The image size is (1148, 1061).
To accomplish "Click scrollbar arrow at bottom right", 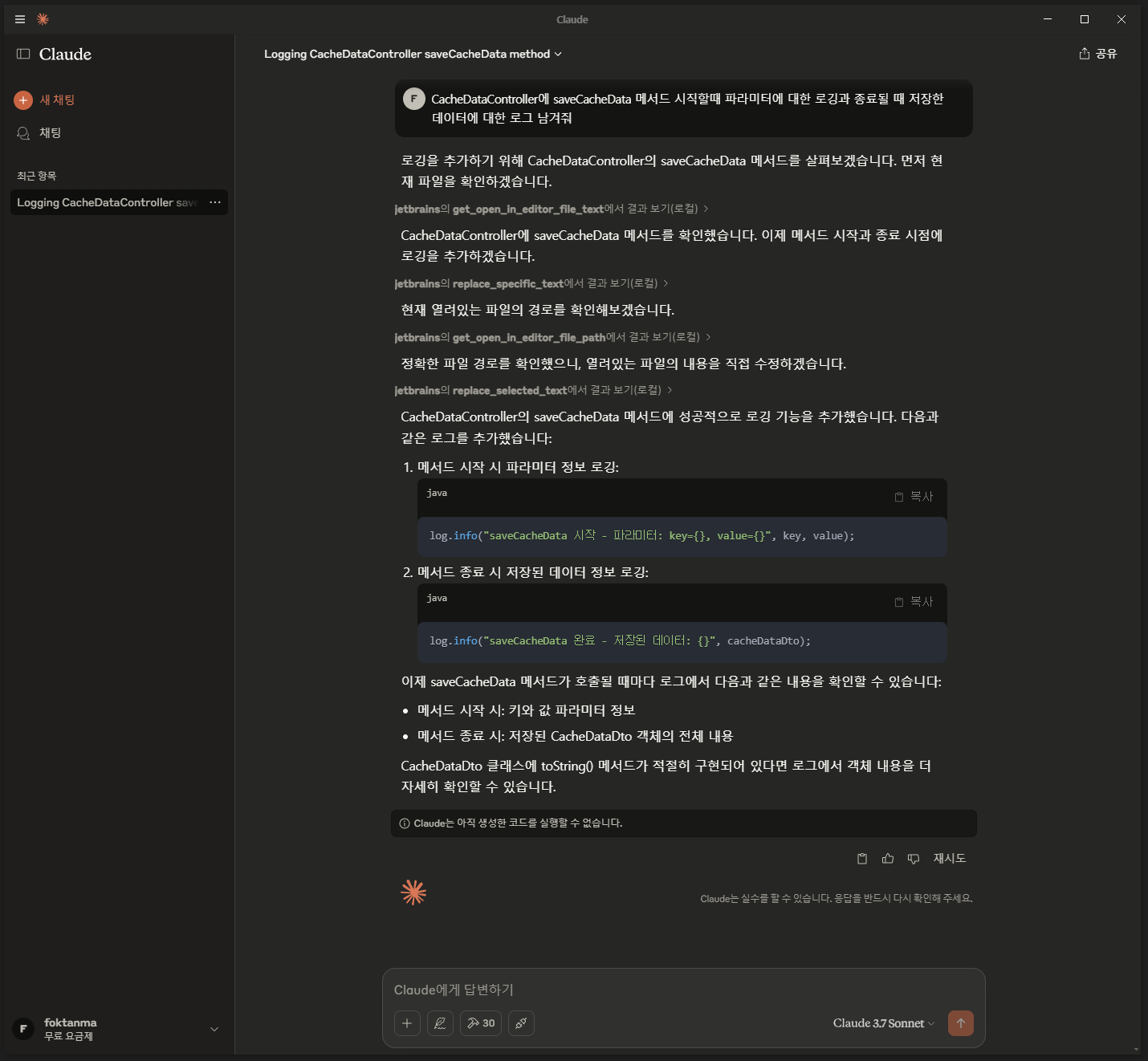I will pyautogui.click(x=1136, y=1049).
